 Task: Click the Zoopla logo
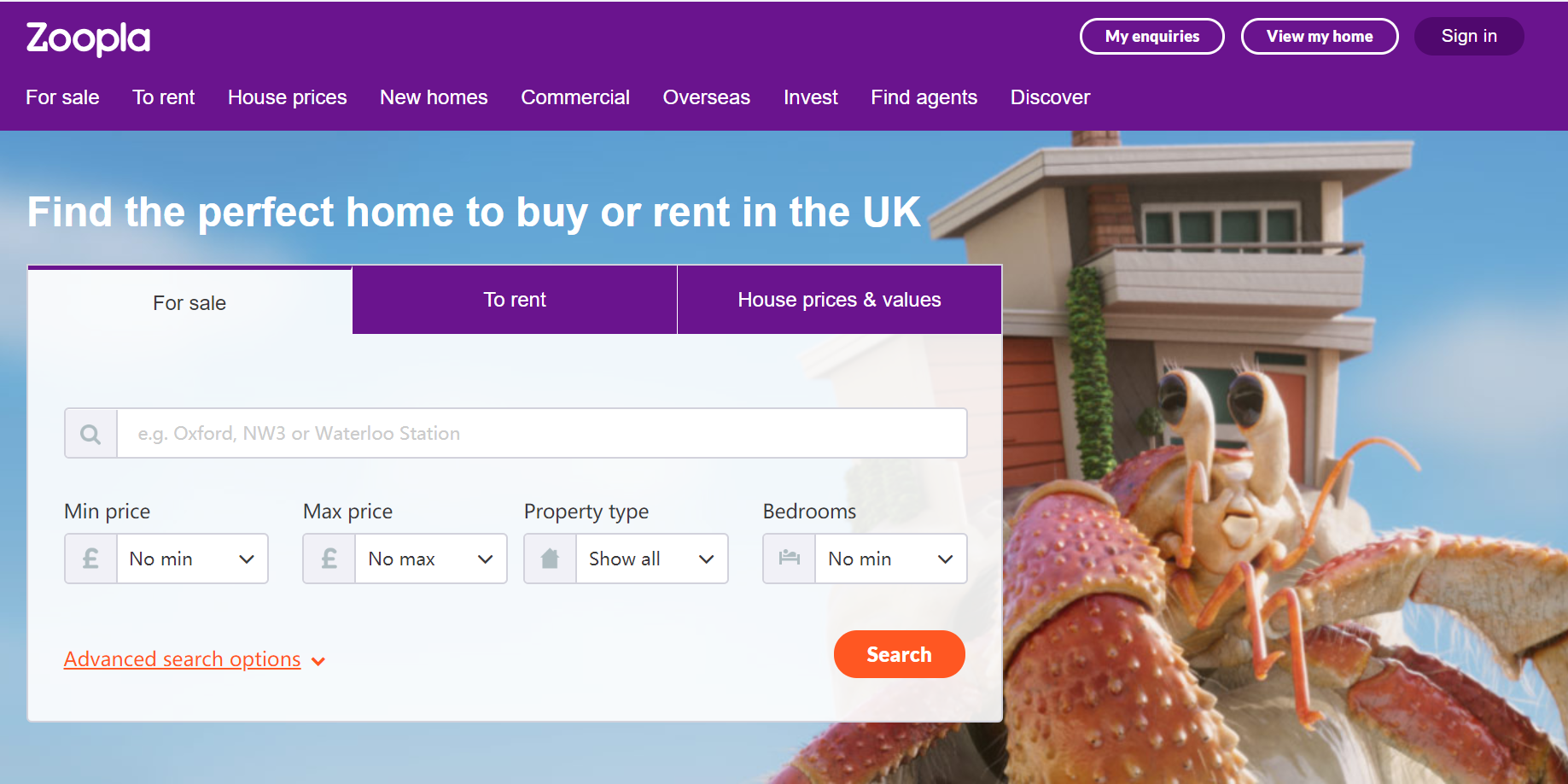coord(88,38)
